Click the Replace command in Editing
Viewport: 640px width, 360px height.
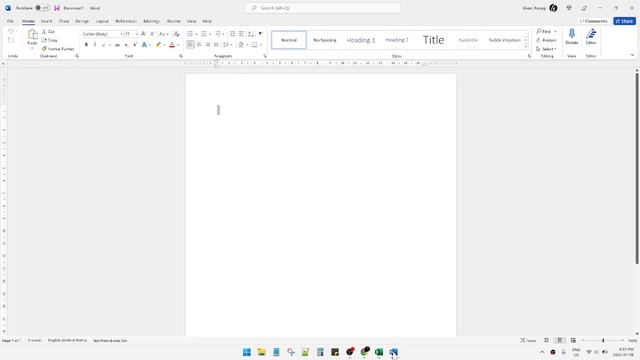pos(546,40)
